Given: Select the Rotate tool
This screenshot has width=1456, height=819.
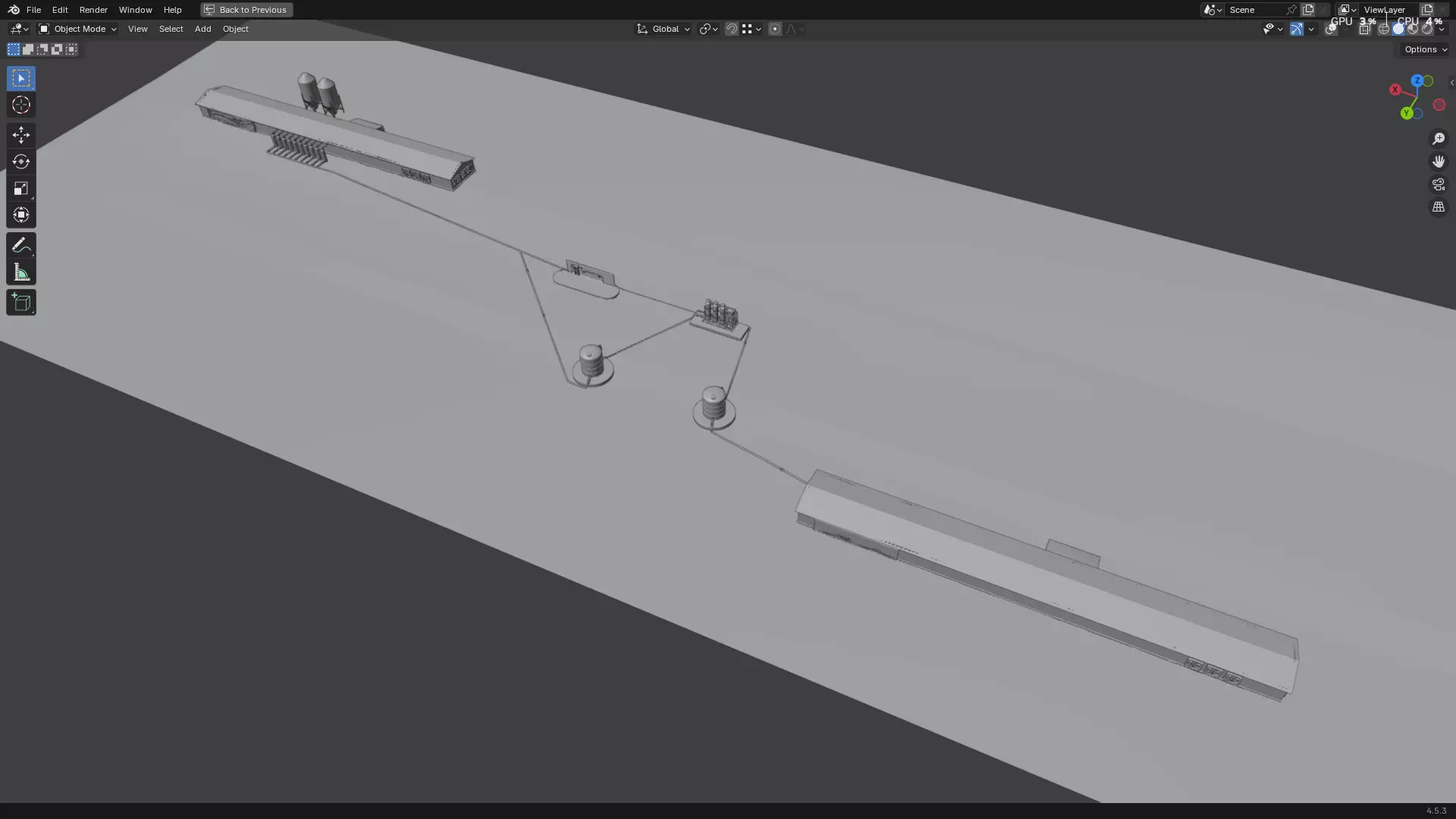Looking at the screenshot, I should click(x=20, y=162).
